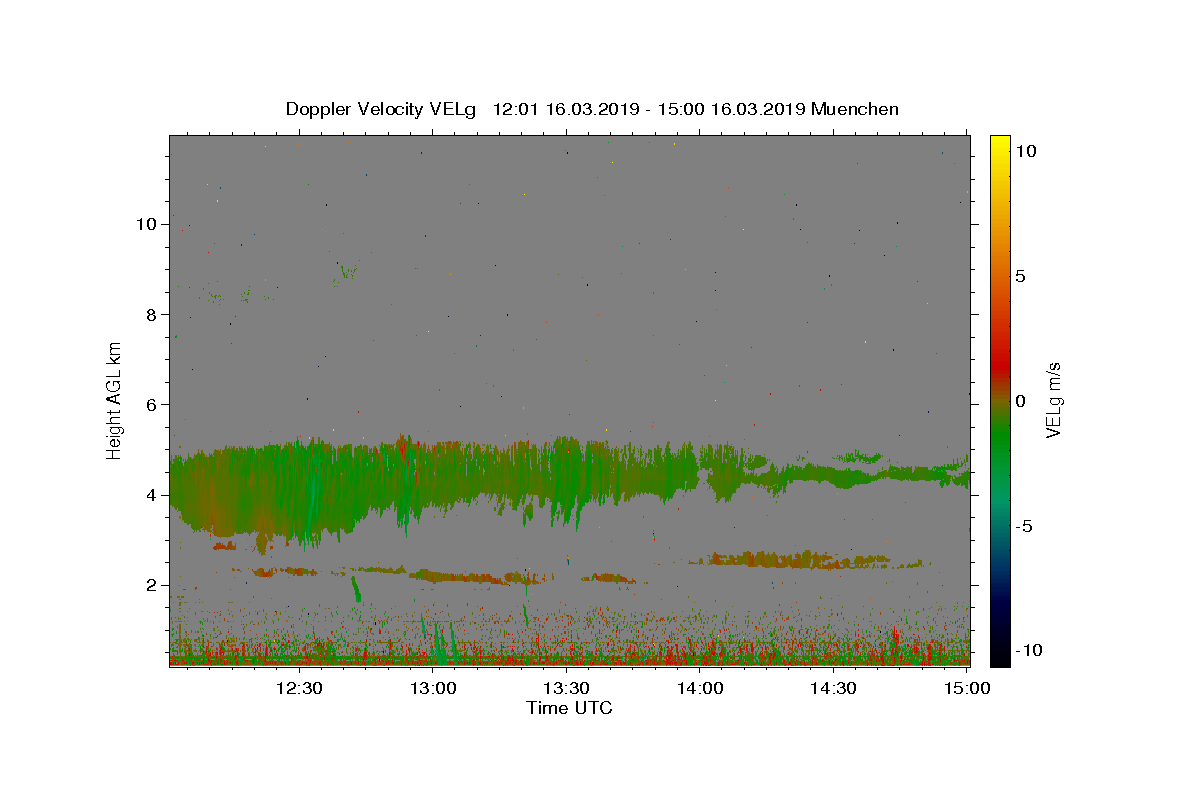Click the height tick label 2
Image resolution: width=1200 pixels, height=800 pixels.
(152, 585)
